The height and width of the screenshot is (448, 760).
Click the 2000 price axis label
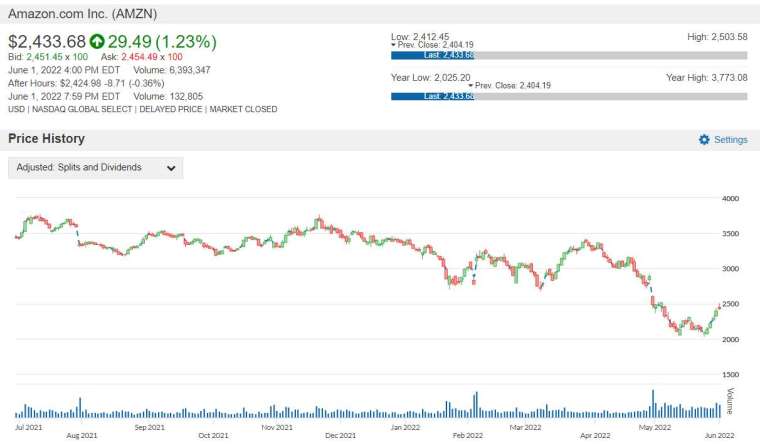click(730, 339)
